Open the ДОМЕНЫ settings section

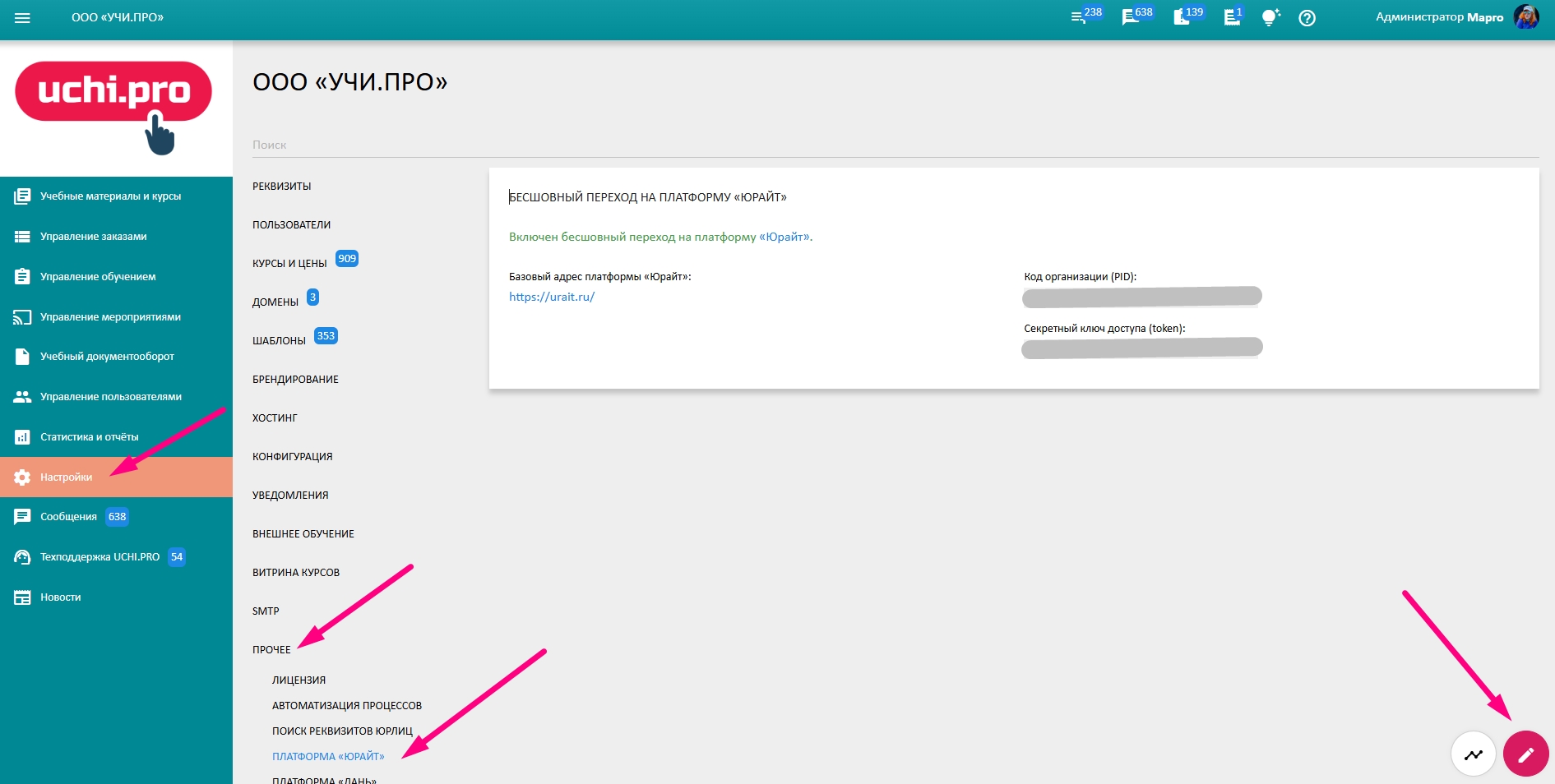coord(275,302)
